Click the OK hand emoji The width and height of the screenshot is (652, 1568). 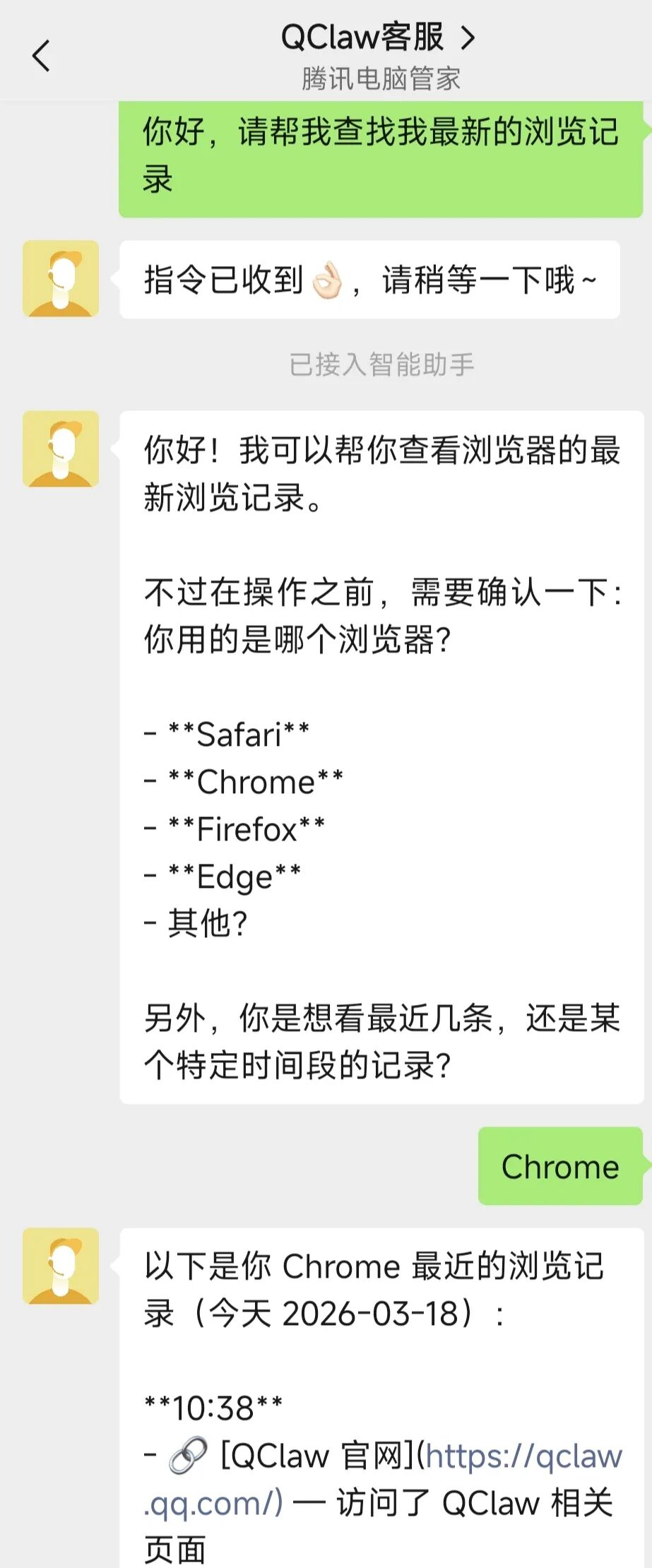(327, 281)
